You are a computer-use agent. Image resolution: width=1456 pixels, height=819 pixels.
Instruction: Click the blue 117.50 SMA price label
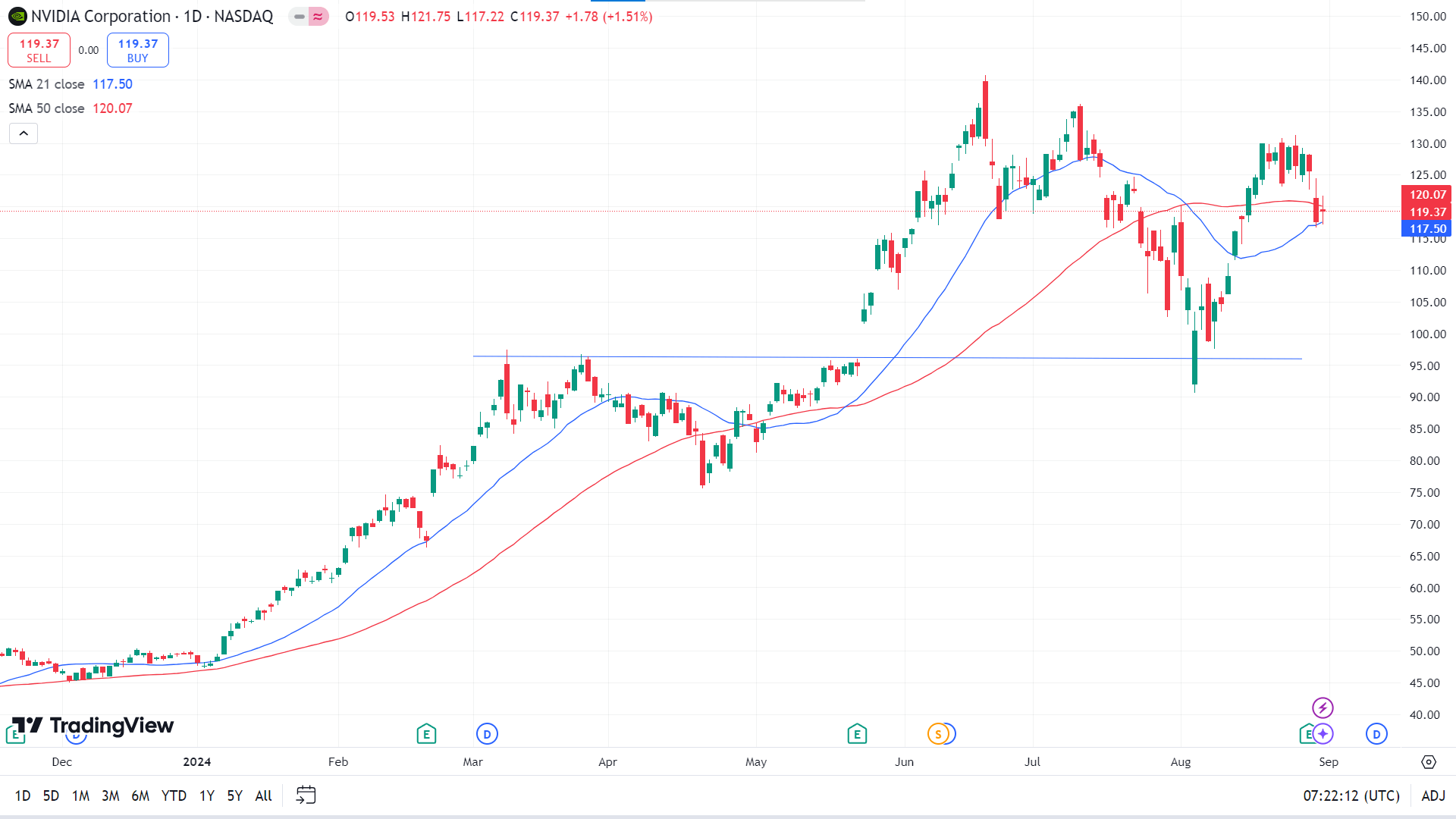coord(1426,229)
